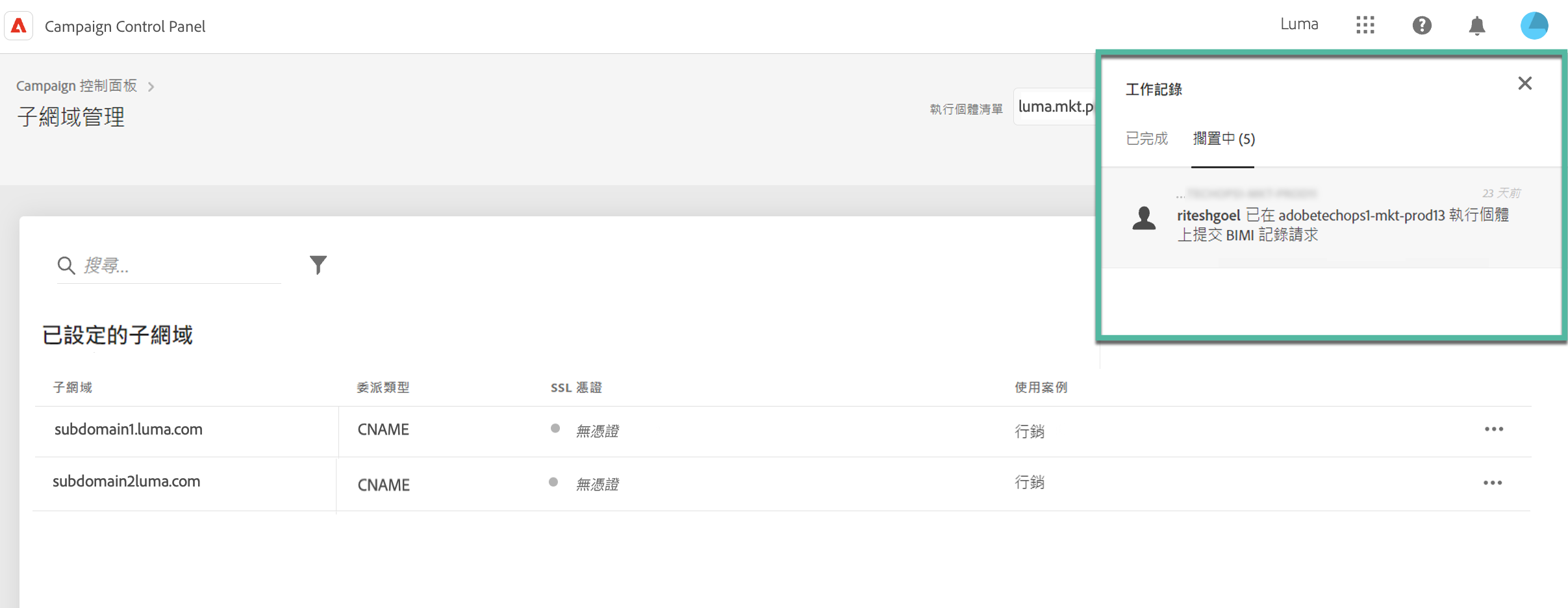Open more actions for subdomain1.luma.com
This screenshot has height=608, width=1568.
click(x=1494, y=429)
